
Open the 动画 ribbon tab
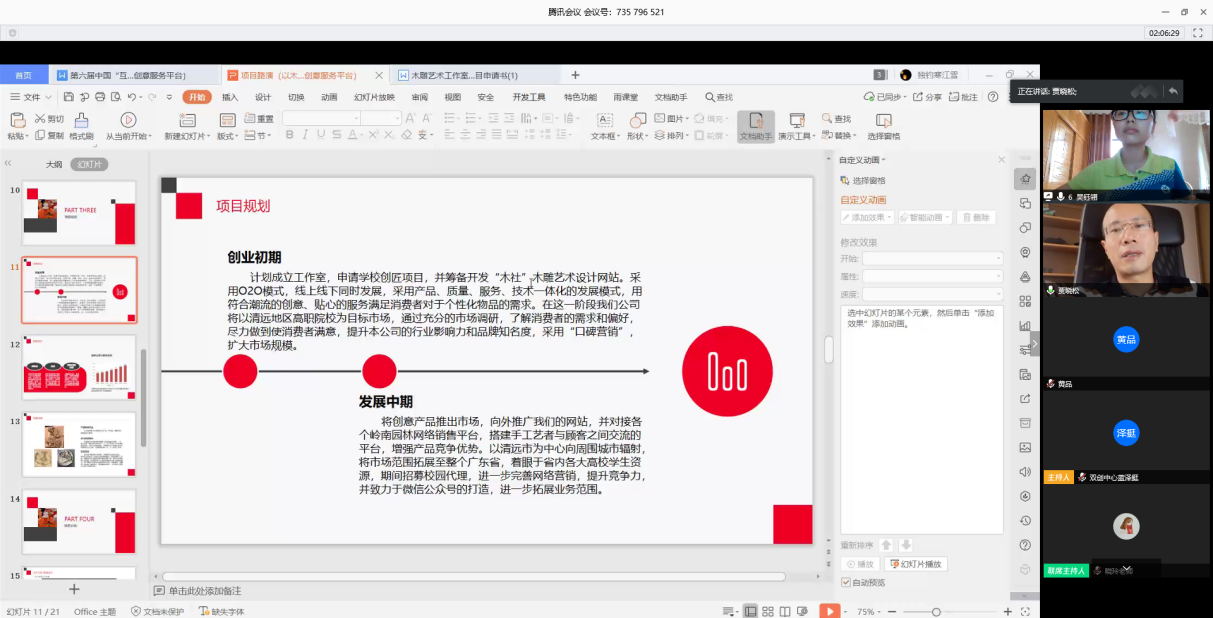(329, 97)
